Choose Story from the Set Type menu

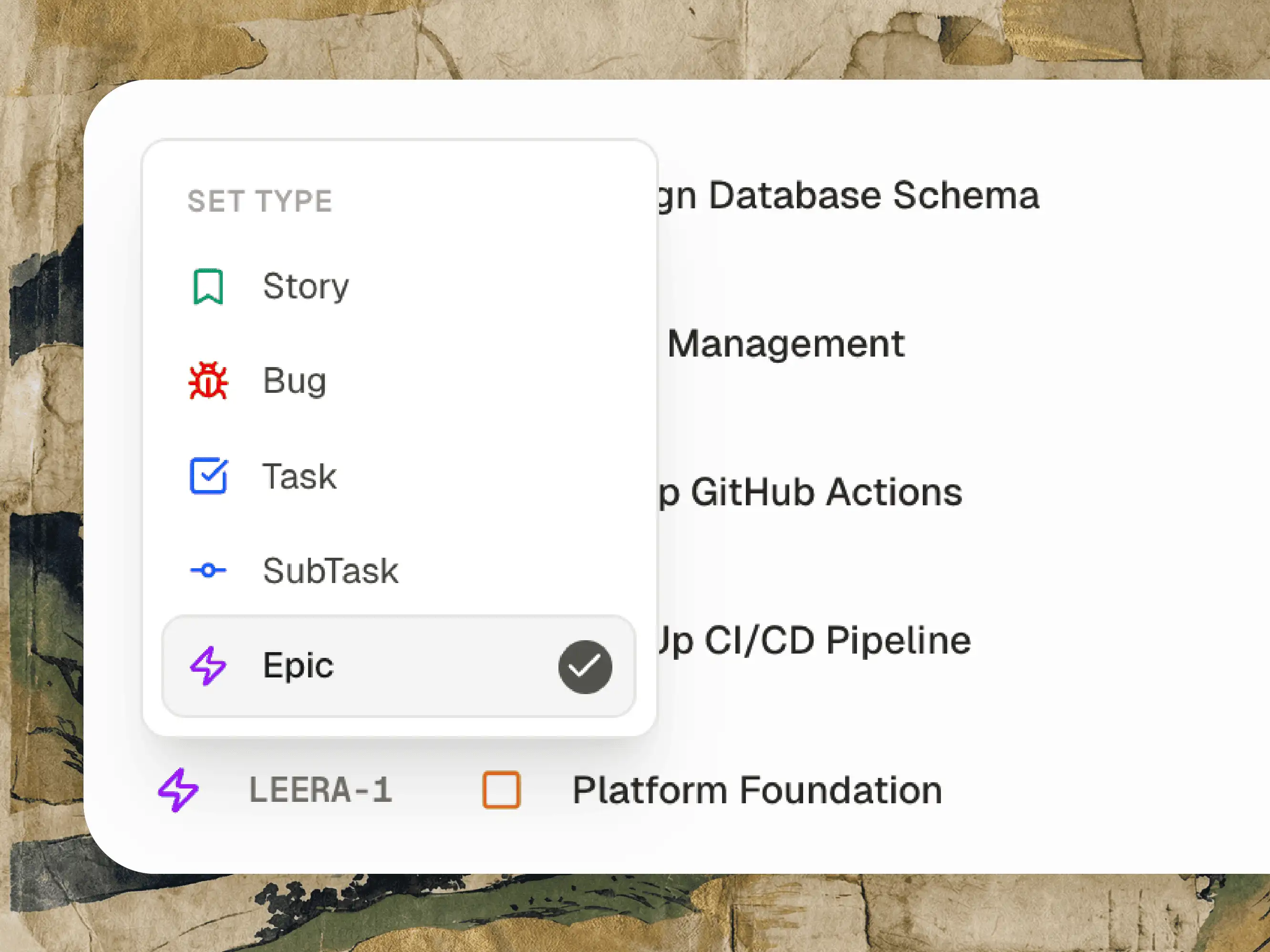pos(305,287)
